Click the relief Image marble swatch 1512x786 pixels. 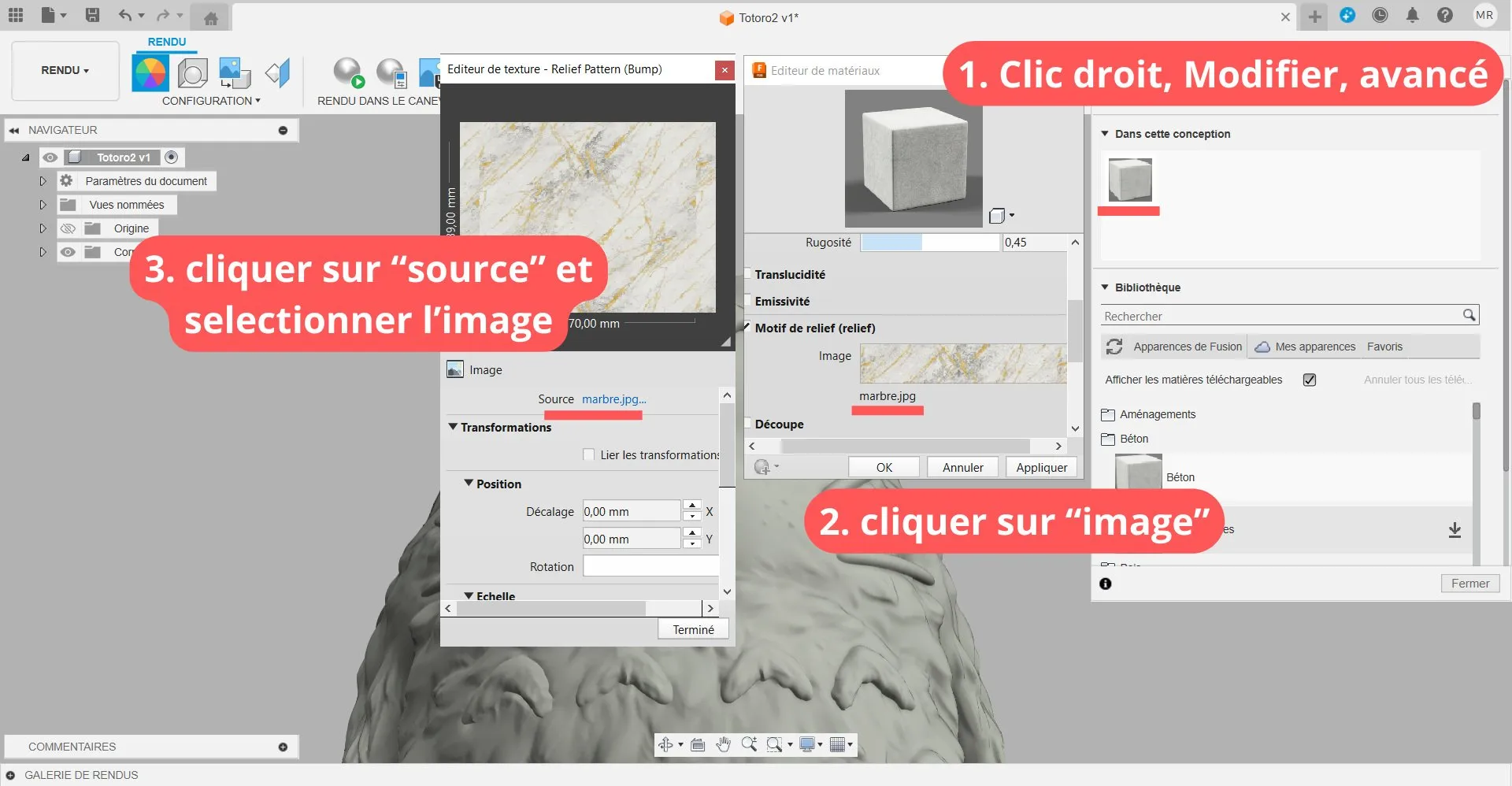(963, 364)
